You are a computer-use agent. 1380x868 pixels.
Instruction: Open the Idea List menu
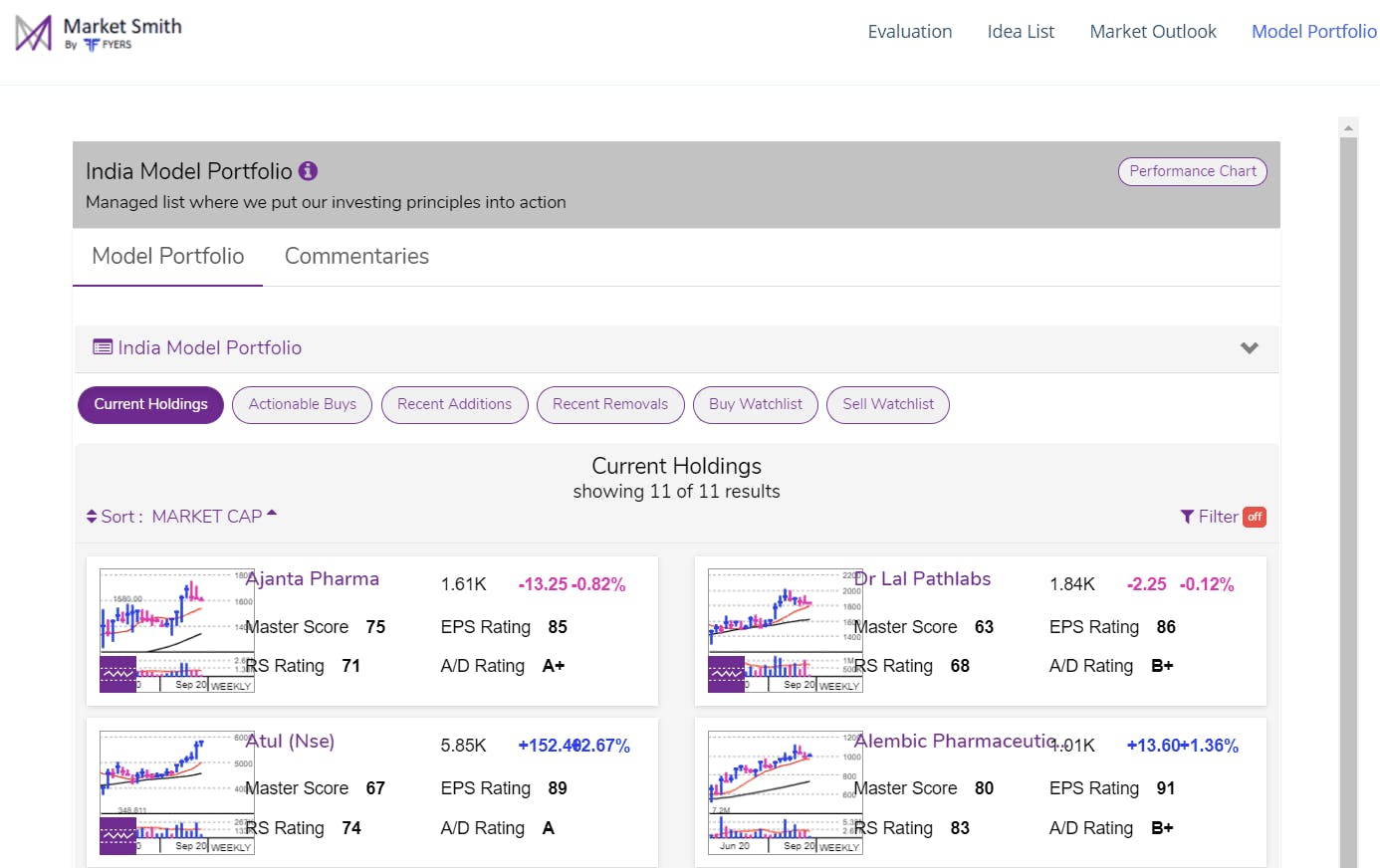tap(1021, 32)
